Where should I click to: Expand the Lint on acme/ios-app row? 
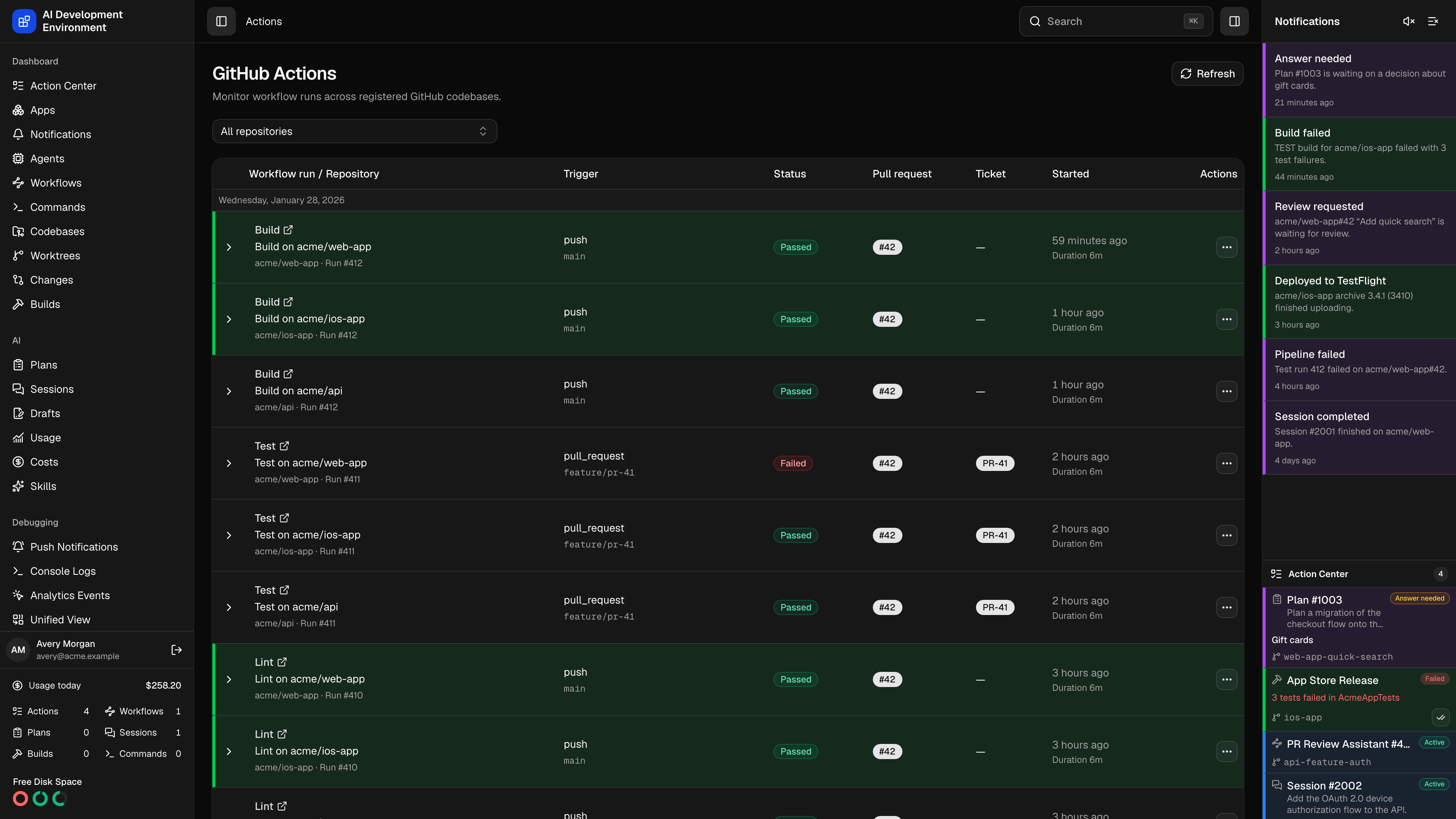[x=229, y=752]
